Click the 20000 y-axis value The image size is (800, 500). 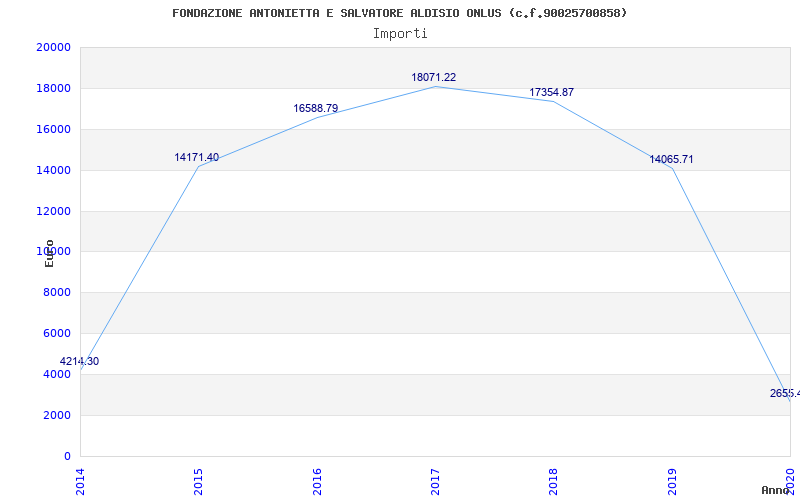53,47
